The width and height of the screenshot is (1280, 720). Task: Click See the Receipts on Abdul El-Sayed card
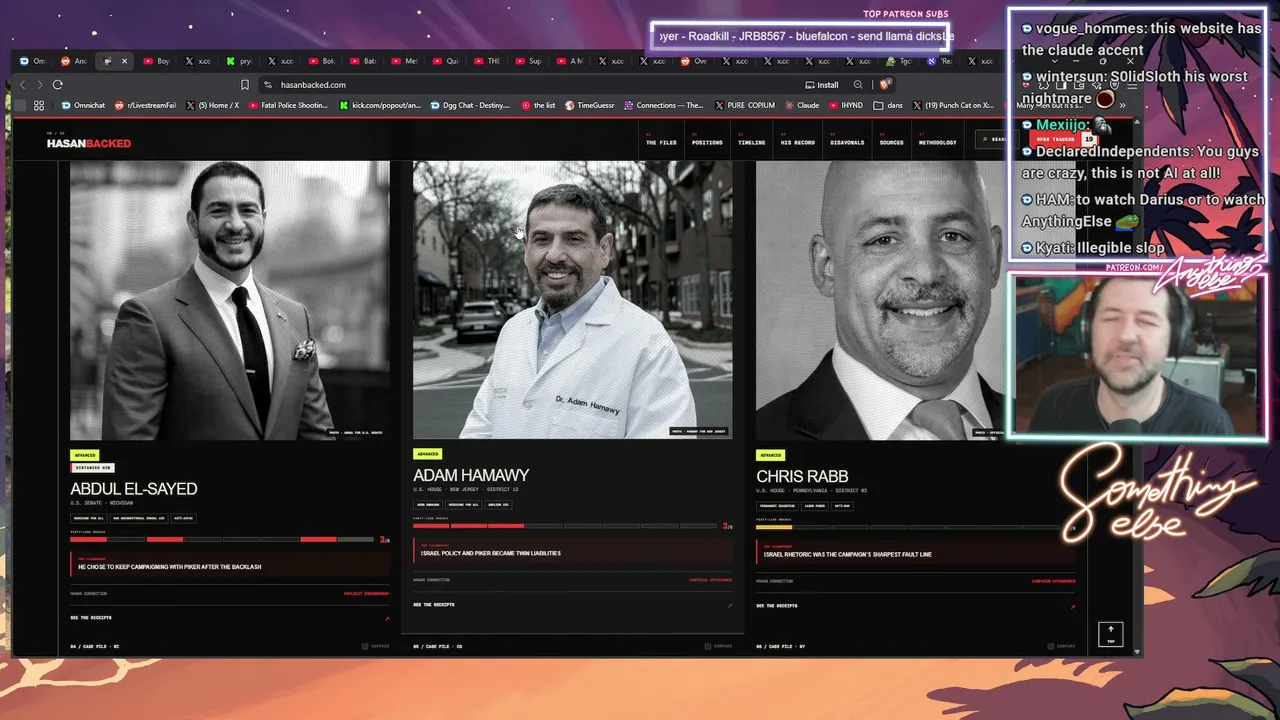pos(91,618)
